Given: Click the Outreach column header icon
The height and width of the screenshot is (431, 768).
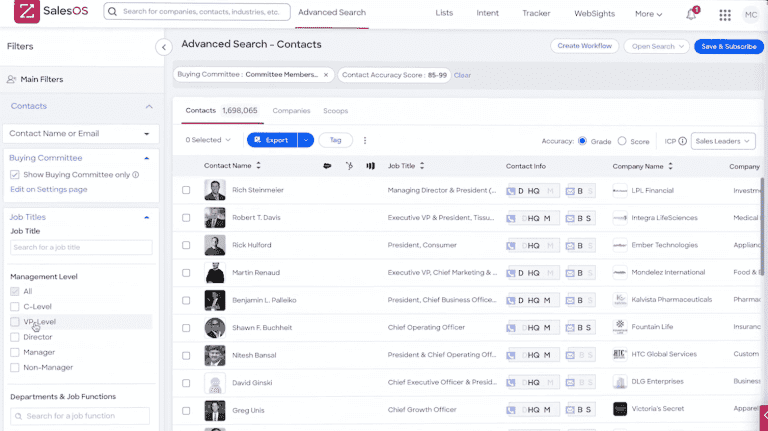Looking at the screenshot, I should (371, 166).
